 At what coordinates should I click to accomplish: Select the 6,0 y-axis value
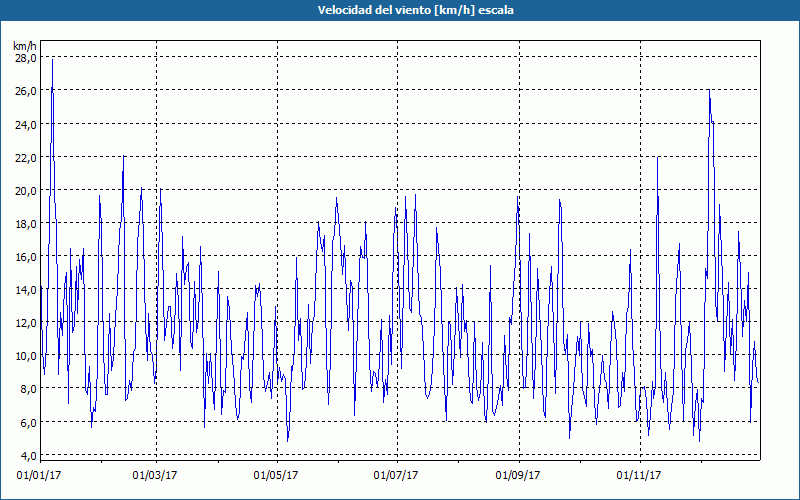pyautogui.click(x=28, y=422)
